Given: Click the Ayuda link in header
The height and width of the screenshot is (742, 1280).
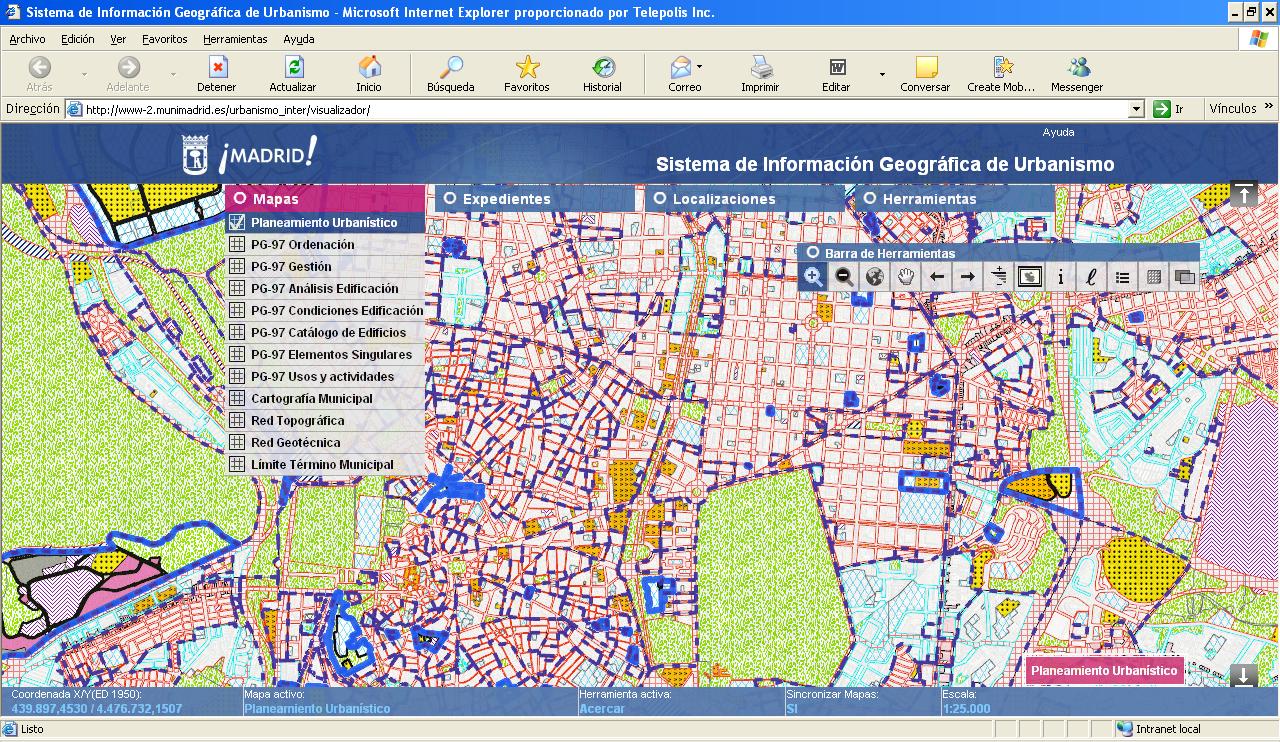Looking at the screenshot, I should (x=1058, y=132).
